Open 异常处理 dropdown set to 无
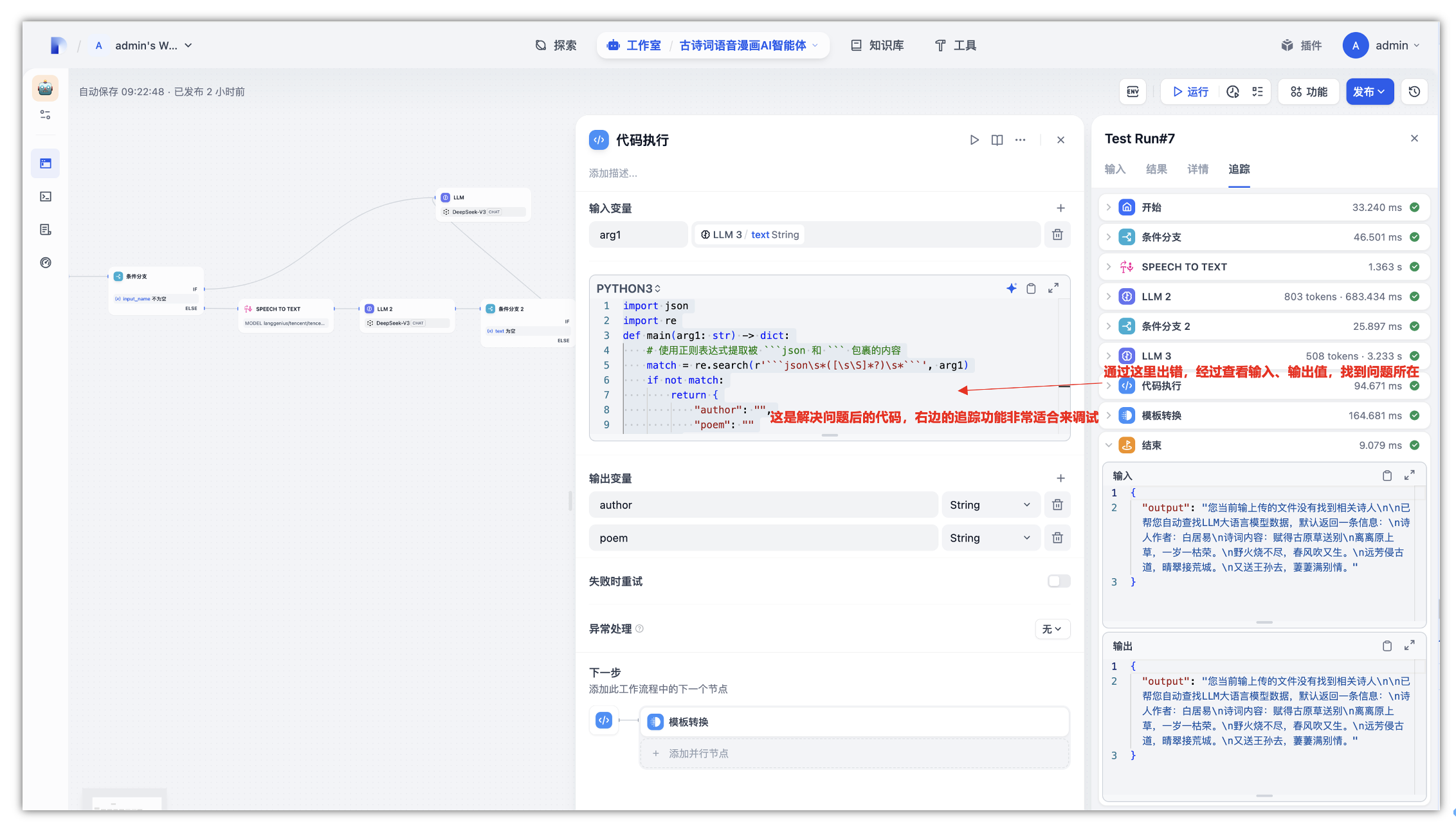 pos(1052,629)
